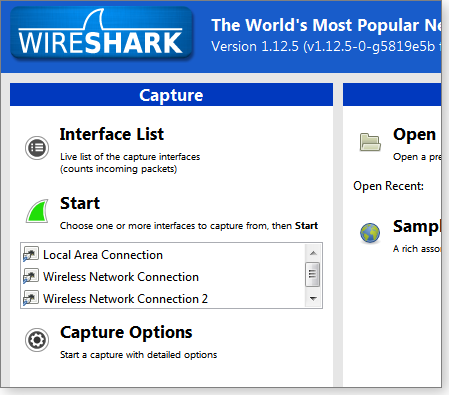Click the interface list scroll down arrow

click(x=313, y=298)
